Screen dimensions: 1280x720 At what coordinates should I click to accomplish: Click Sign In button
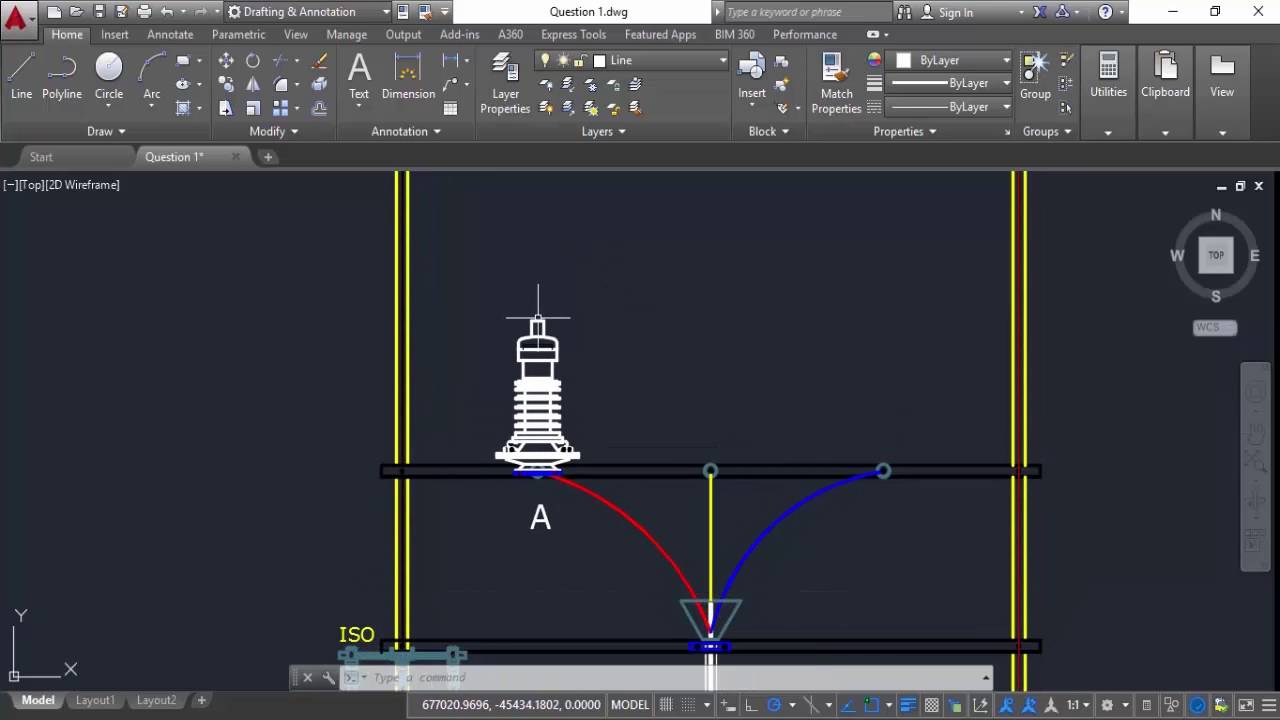[x=955, y=12]
